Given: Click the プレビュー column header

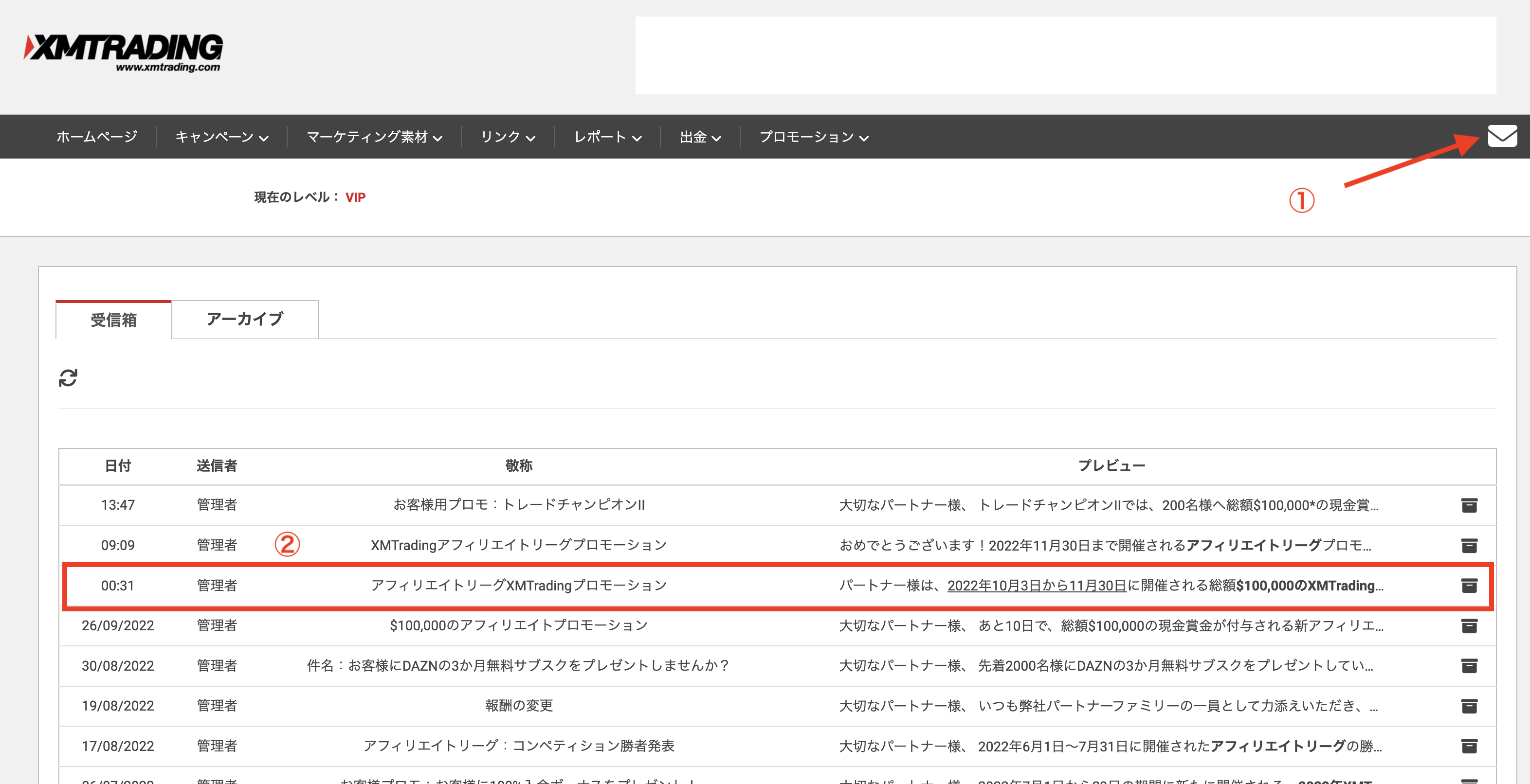Looking at the screenshot, I should [x=1111, y=466].
